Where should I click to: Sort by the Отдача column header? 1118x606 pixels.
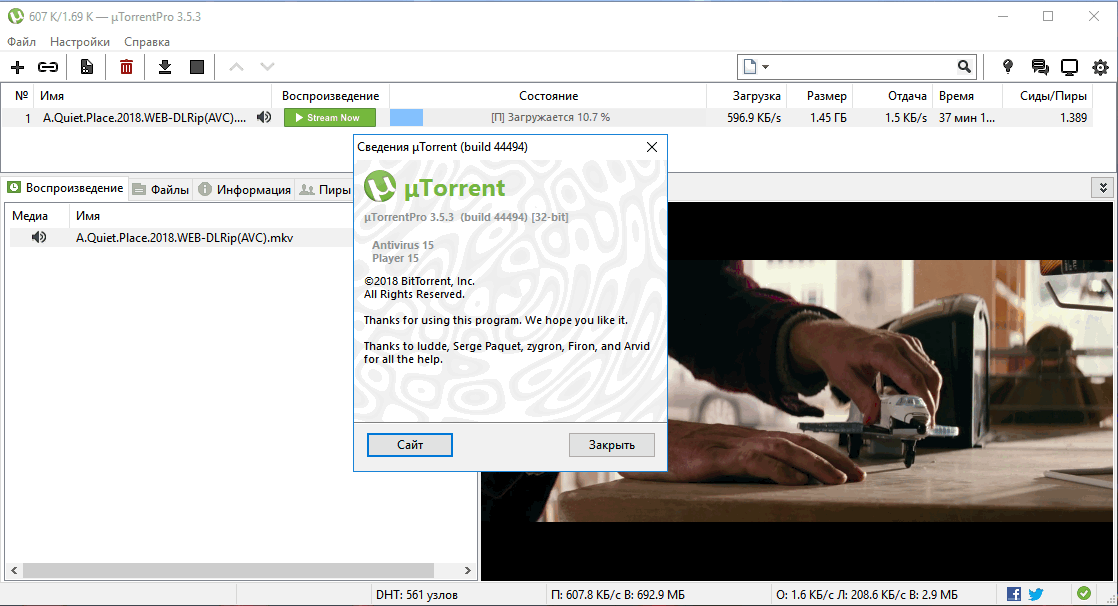click(893, 96)
